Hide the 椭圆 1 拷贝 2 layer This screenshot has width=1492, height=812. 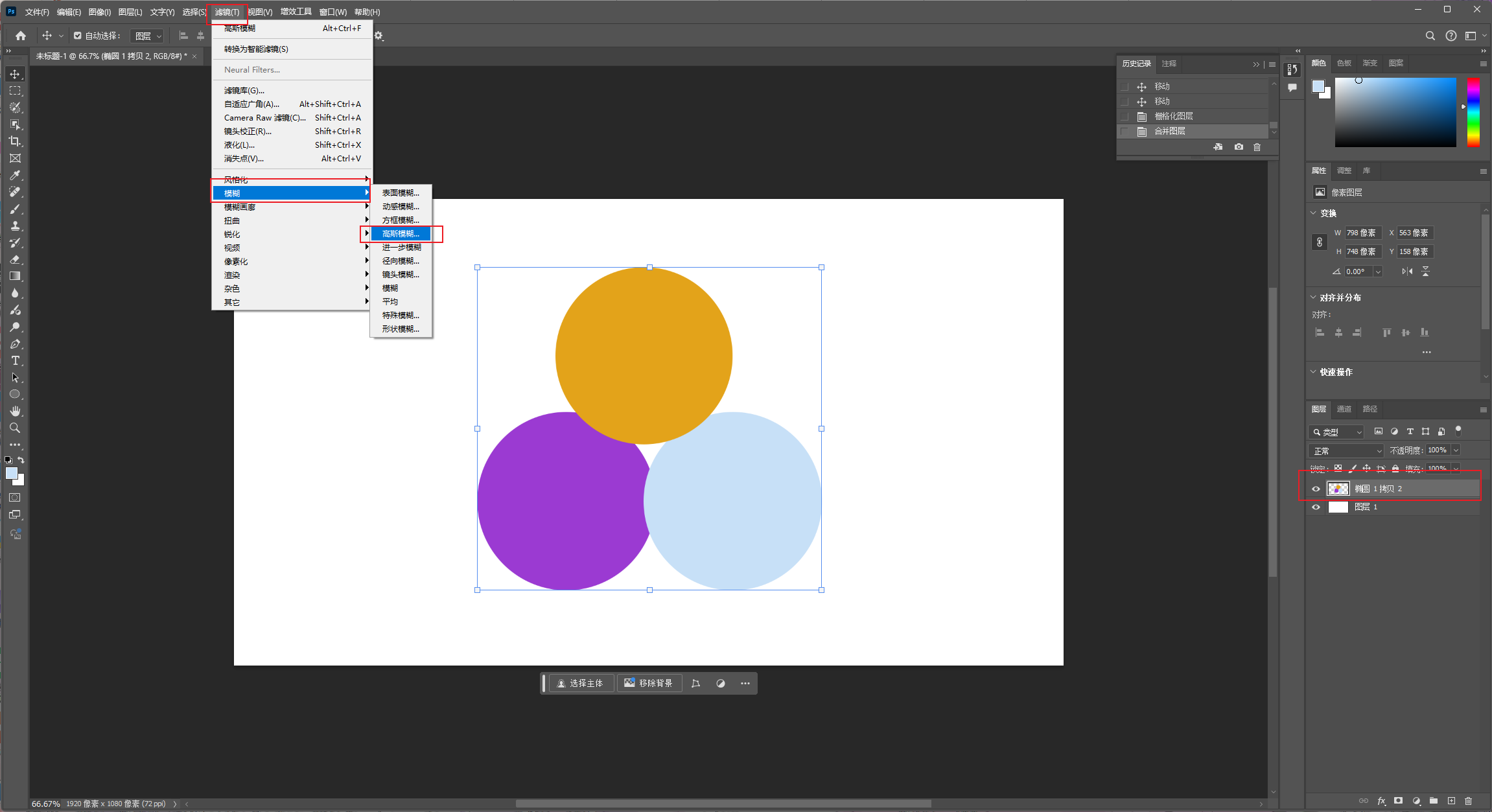click(x=1316, y=489)
